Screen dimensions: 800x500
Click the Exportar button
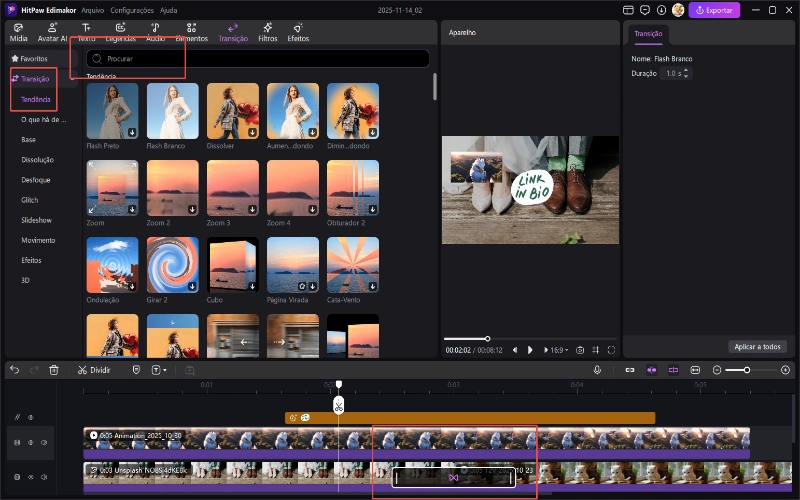[x=714, y=10]
